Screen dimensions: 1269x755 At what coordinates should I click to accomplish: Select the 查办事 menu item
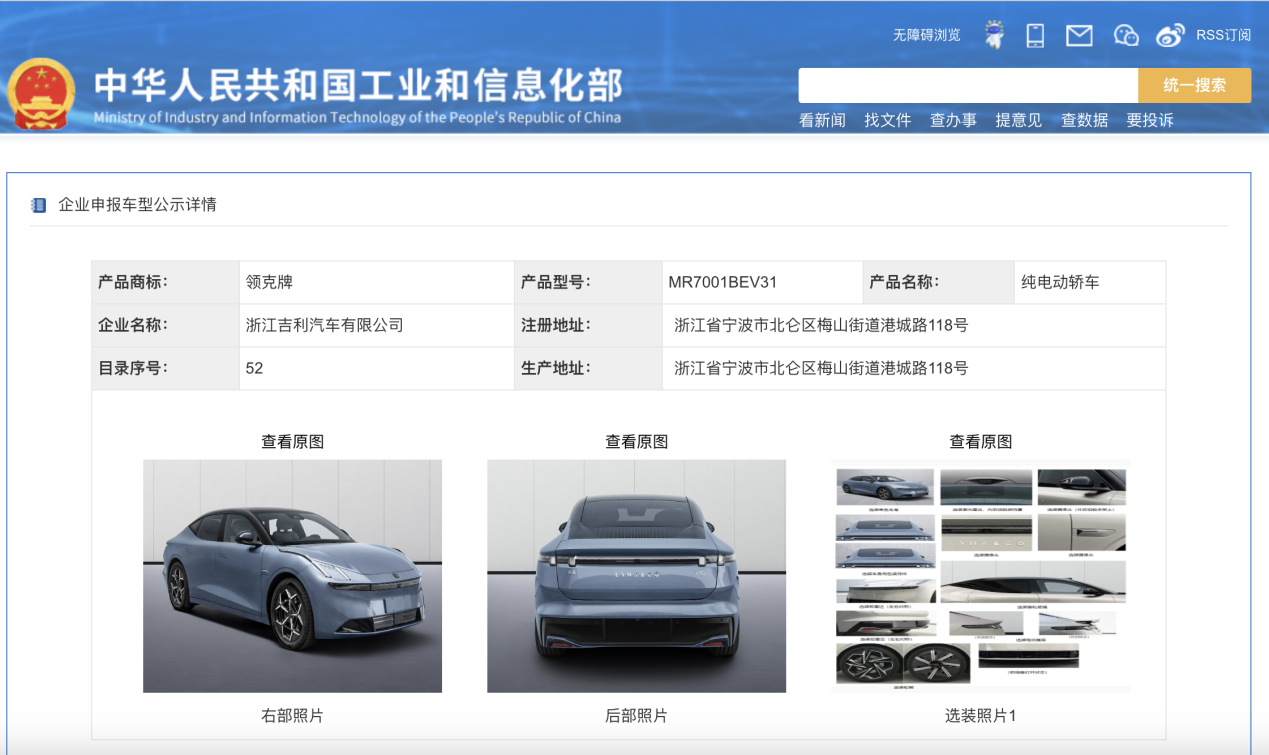pos(953,120)
